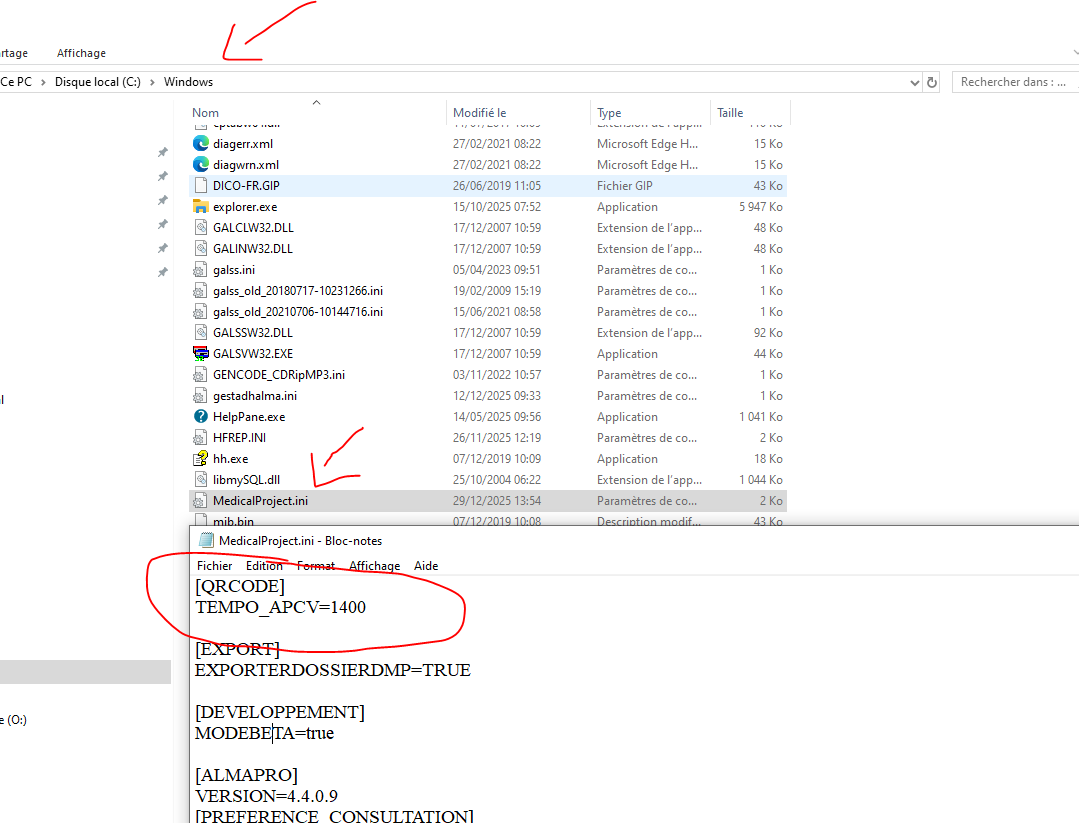This screenshot has height=823, width=1079.
Task: Open the diagerr.xml Edge file icon
Action: [x=201, y=144]
